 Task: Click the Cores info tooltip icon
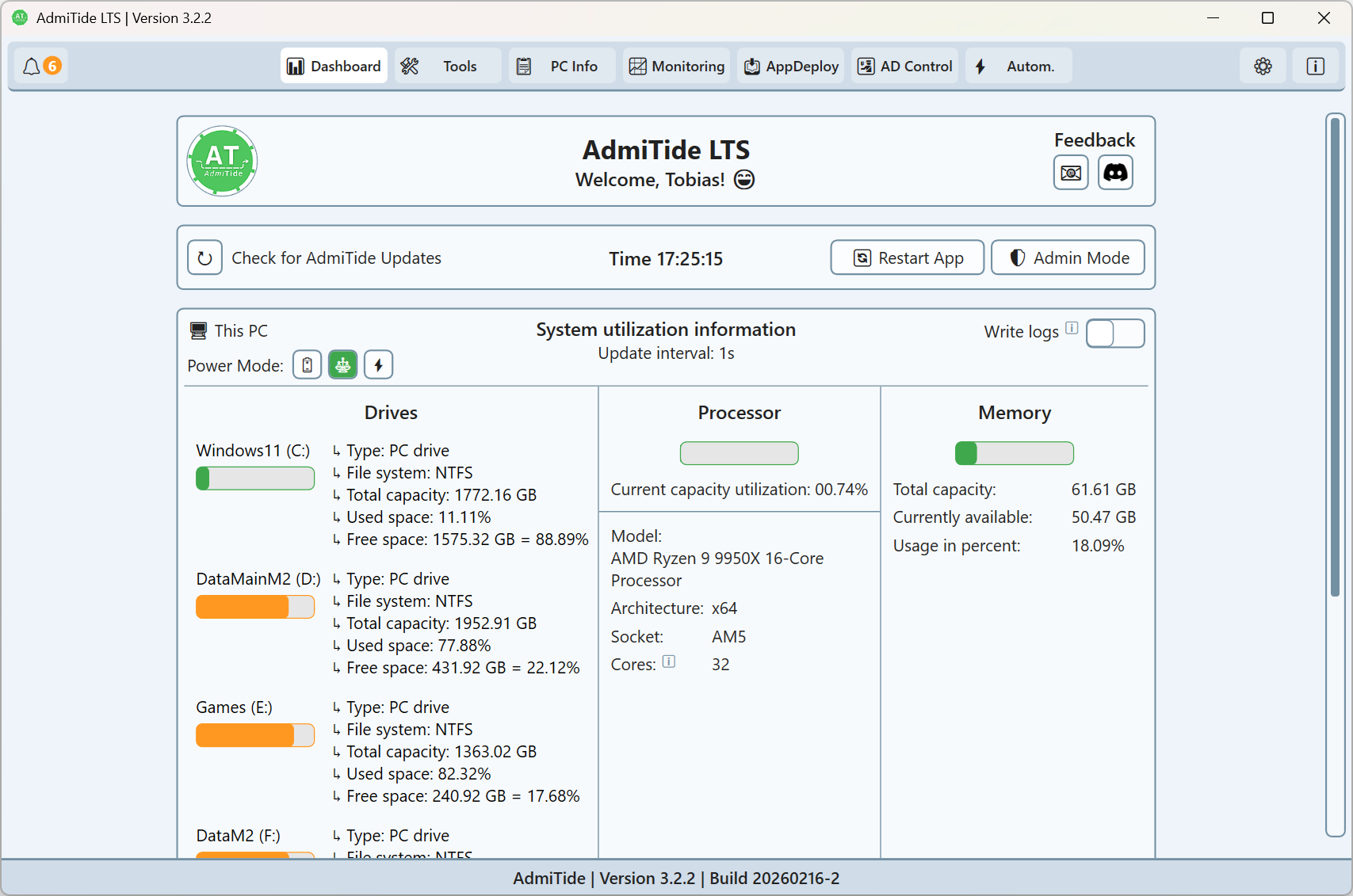(x=670, y=662)
